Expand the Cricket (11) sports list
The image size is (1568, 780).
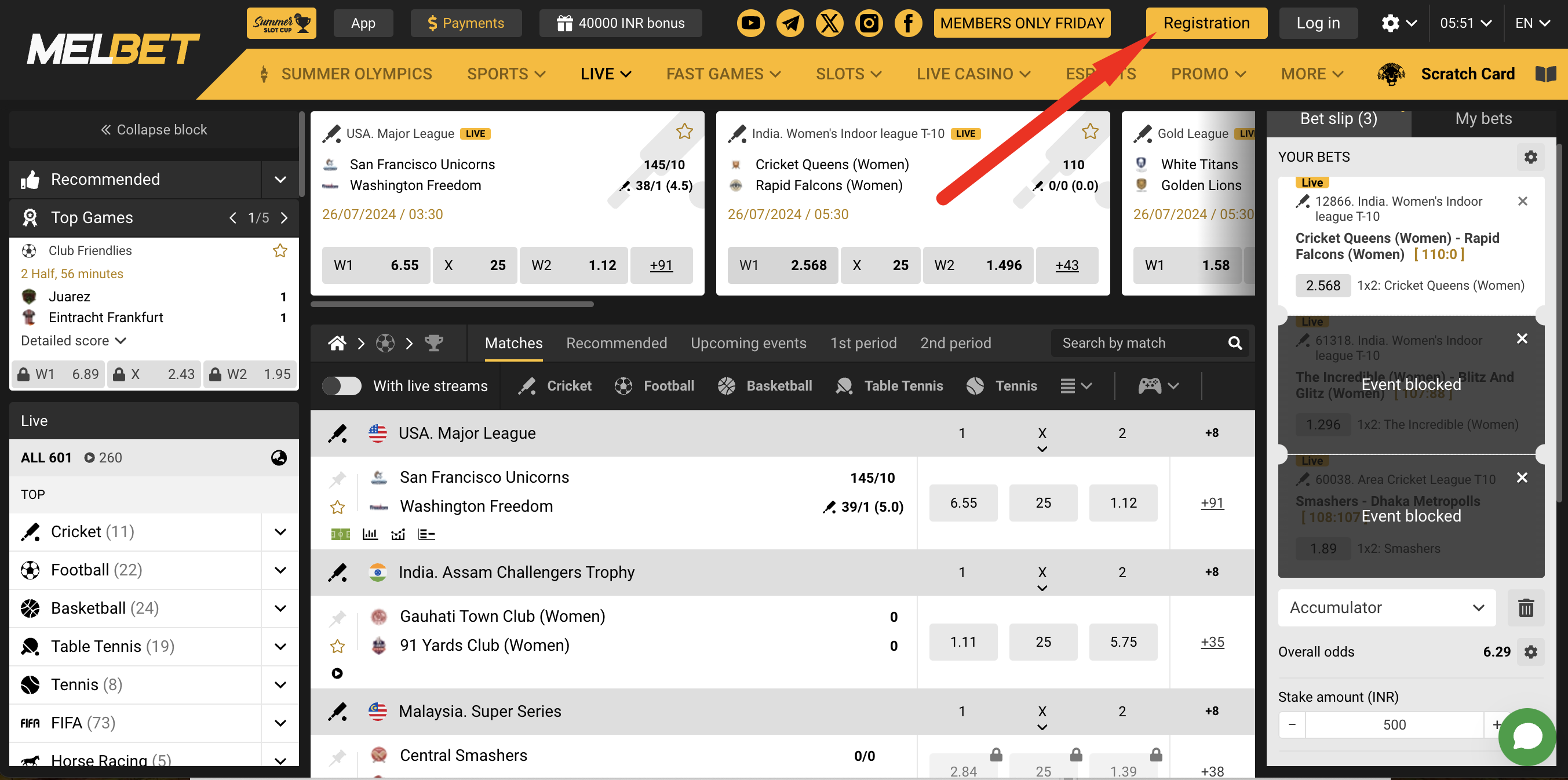pos(280,532)
